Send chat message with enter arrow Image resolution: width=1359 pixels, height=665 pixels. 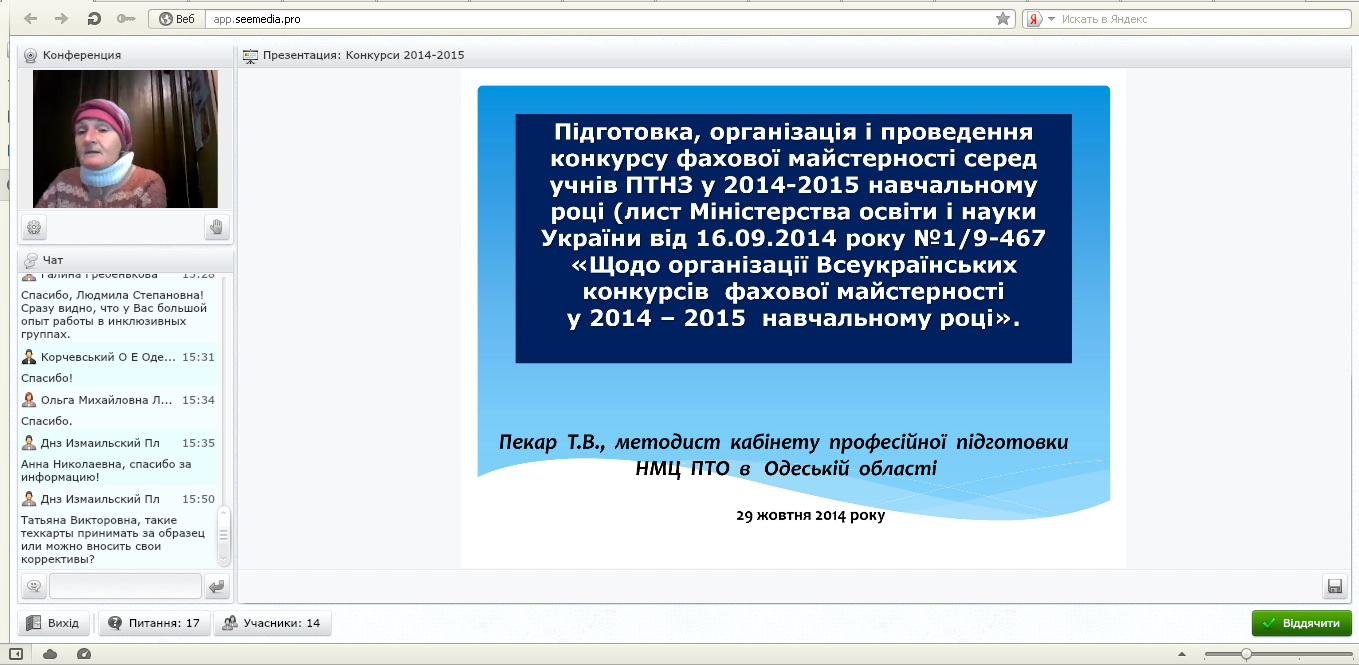217,586
